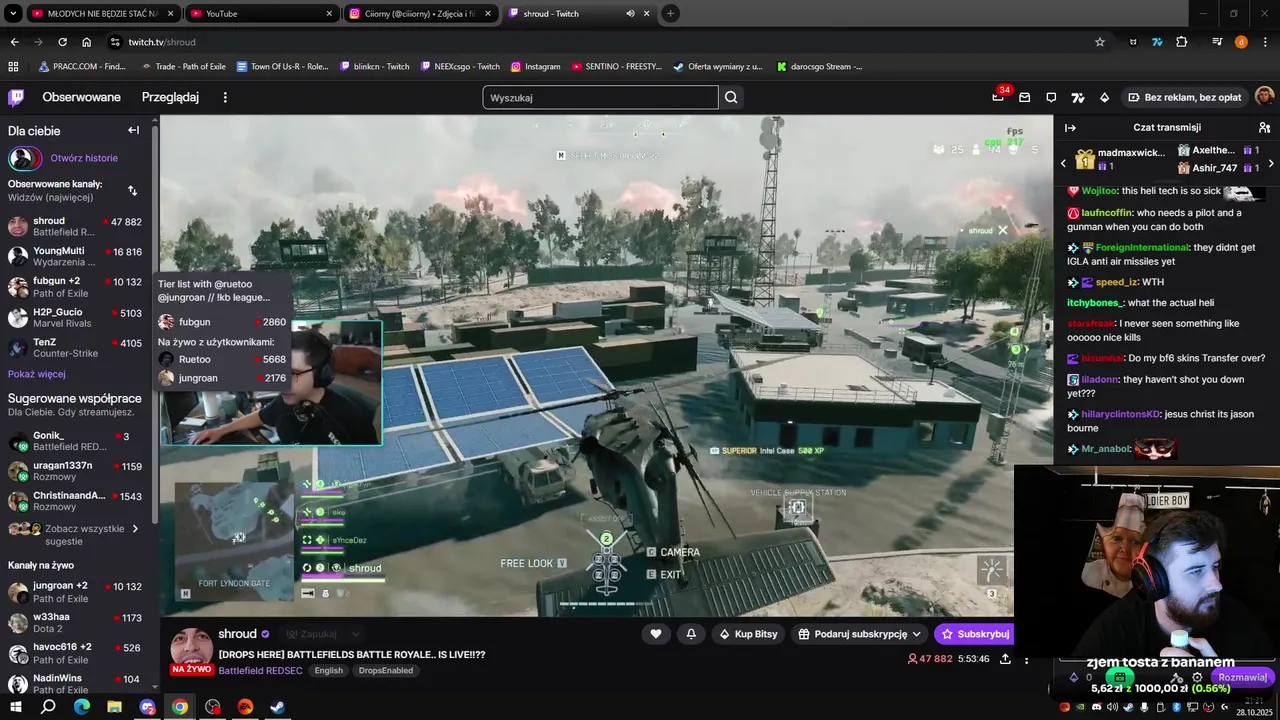The image size is (1280, 720).
Task: Click the Subskrybuj button
Action: point(974,634)
